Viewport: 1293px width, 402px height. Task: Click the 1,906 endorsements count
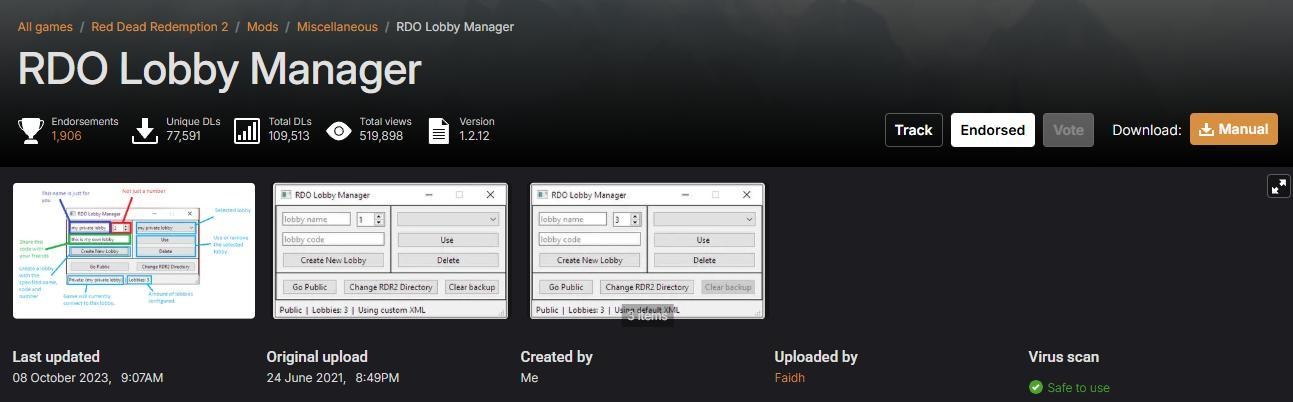coord(66,136)
